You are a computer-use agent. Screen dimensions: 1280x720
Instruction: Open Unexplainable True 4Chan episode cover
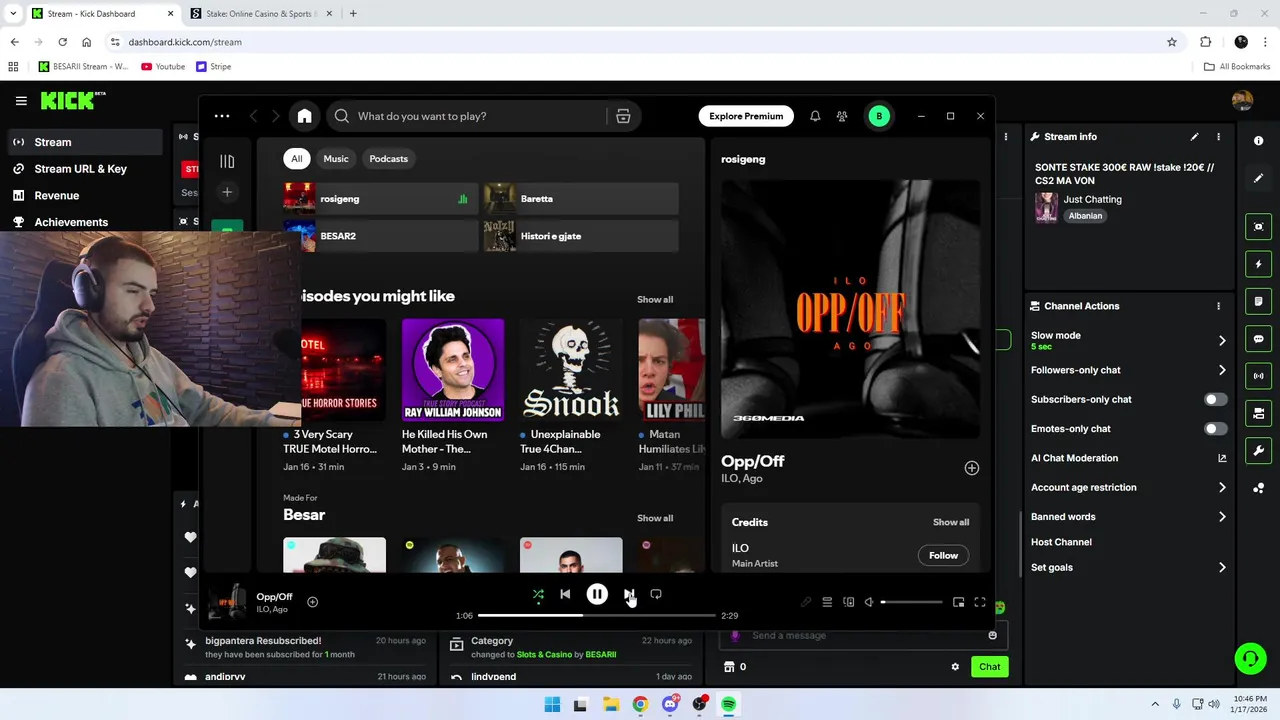571,370
